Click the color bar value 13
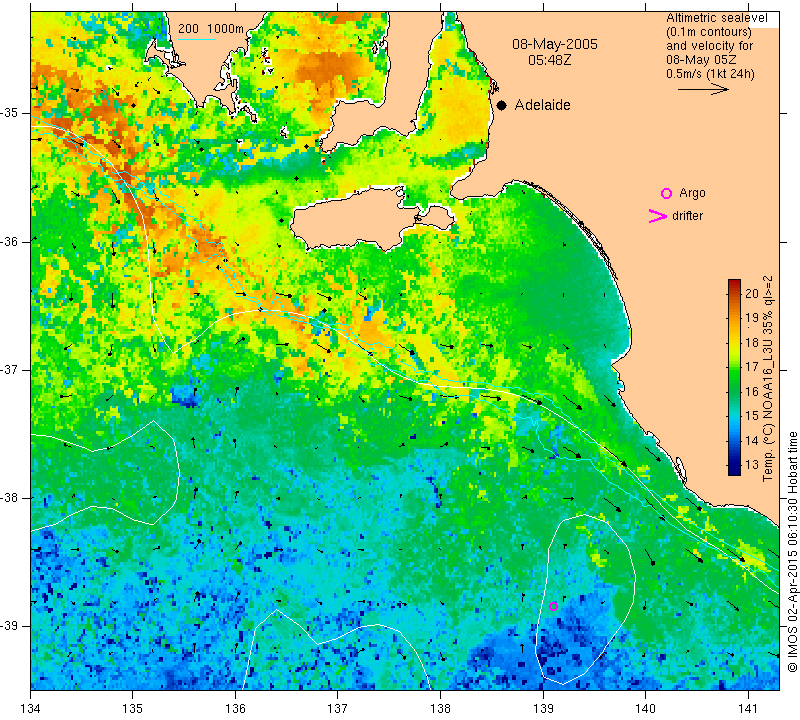The image size is (800, 720). click(752, 465)
